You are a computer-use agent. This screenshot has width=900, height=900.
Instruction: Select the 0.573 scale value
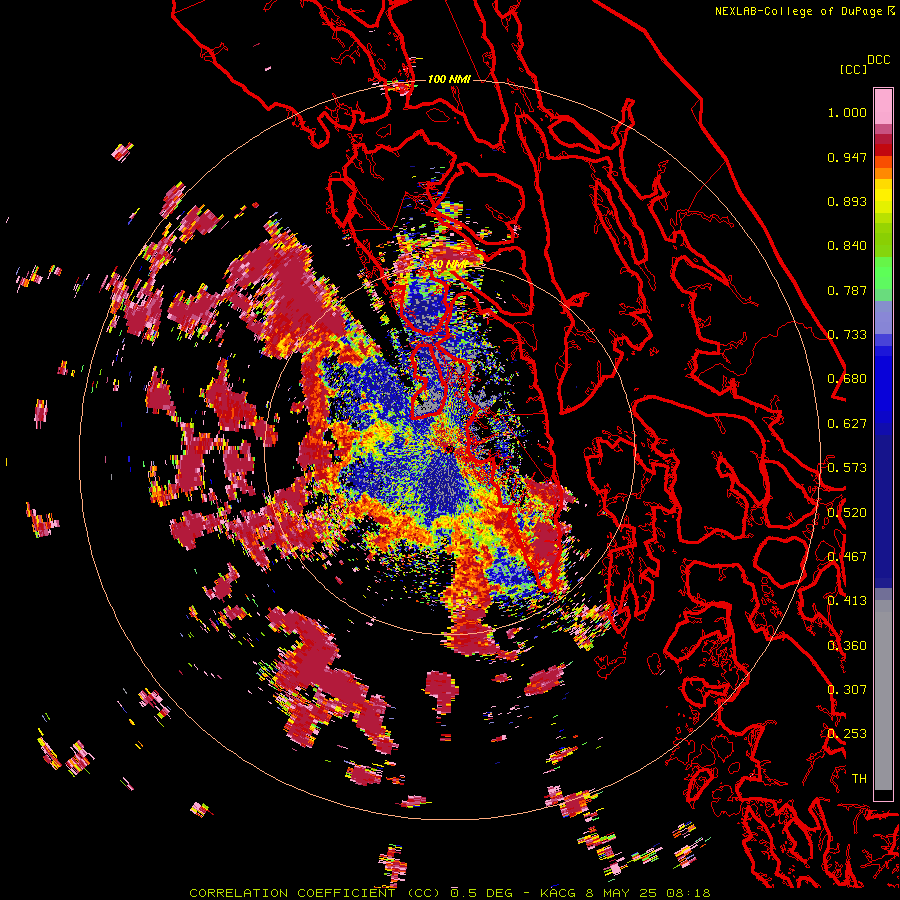(x=847, y=468)
